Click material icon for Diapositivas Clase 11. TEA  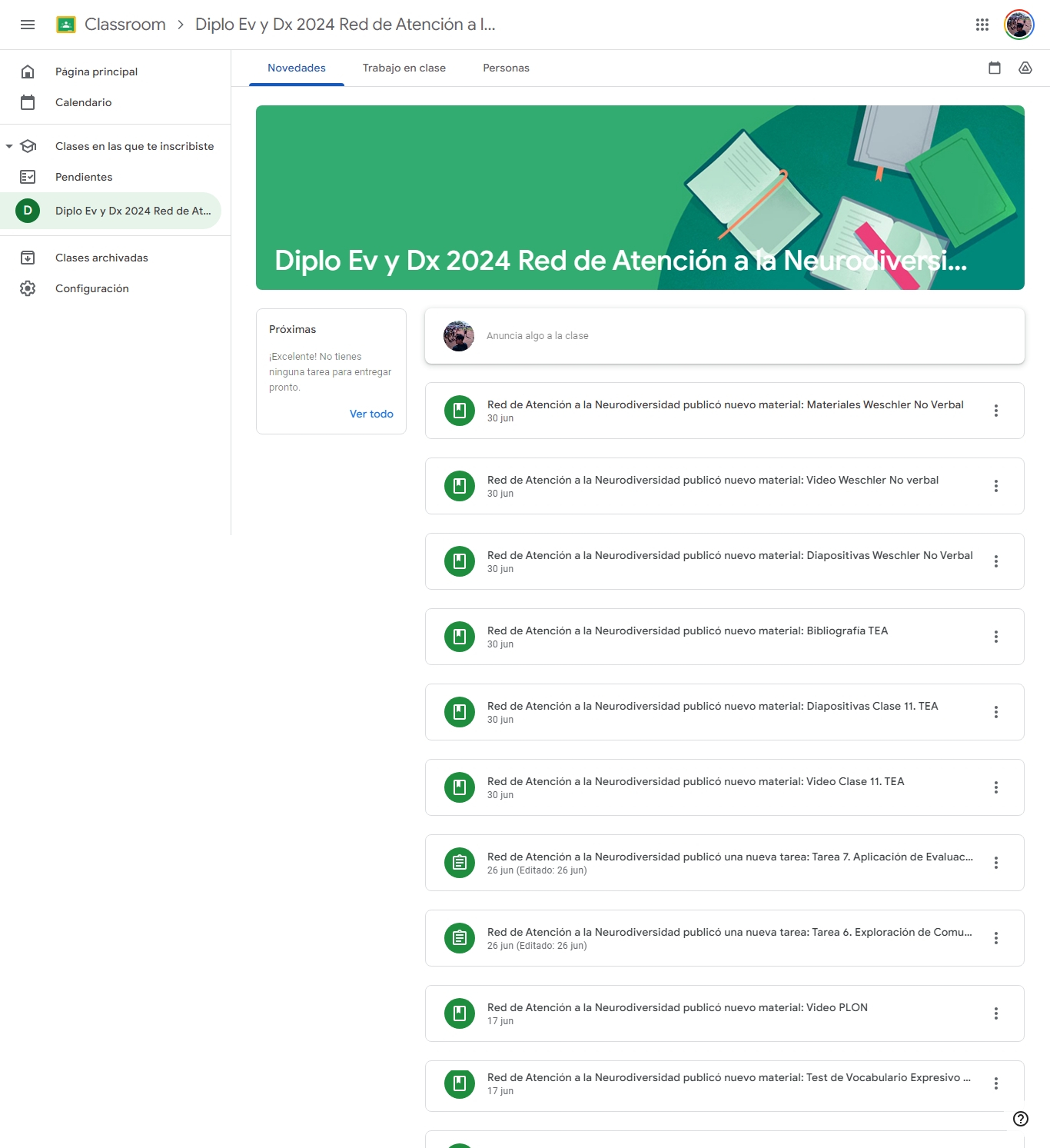pyautogui.click(x=460, y=712)
